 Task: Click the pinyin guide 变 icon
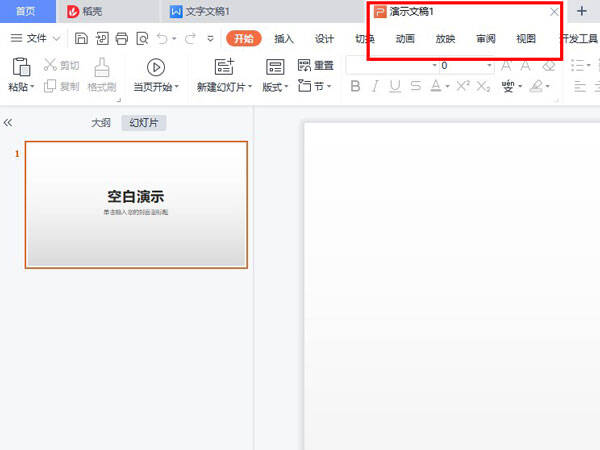click(x=508, y=86)
